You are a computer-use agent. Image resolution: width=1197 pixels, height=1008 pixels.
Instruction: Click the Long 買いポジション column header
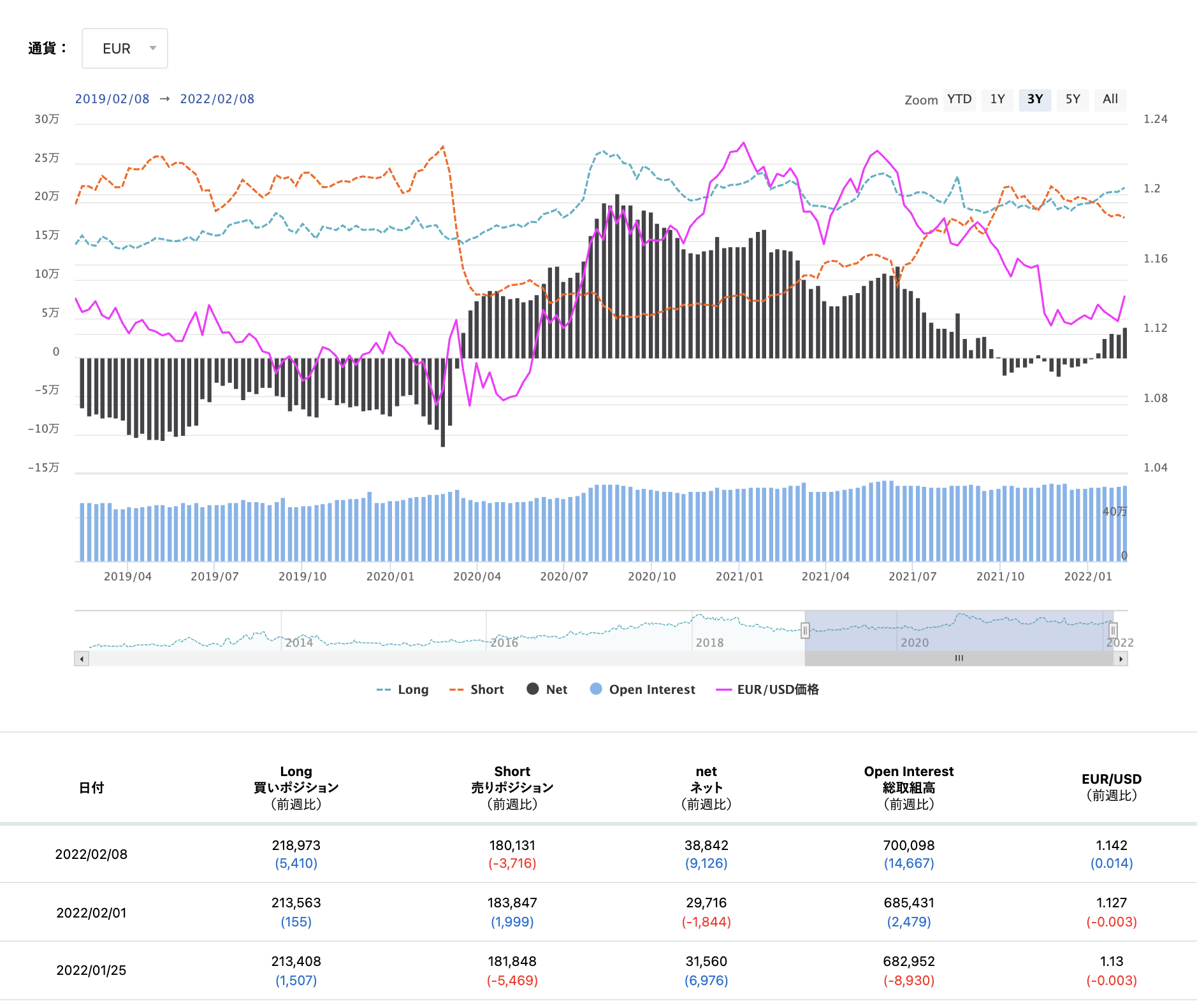pos(296,788)
